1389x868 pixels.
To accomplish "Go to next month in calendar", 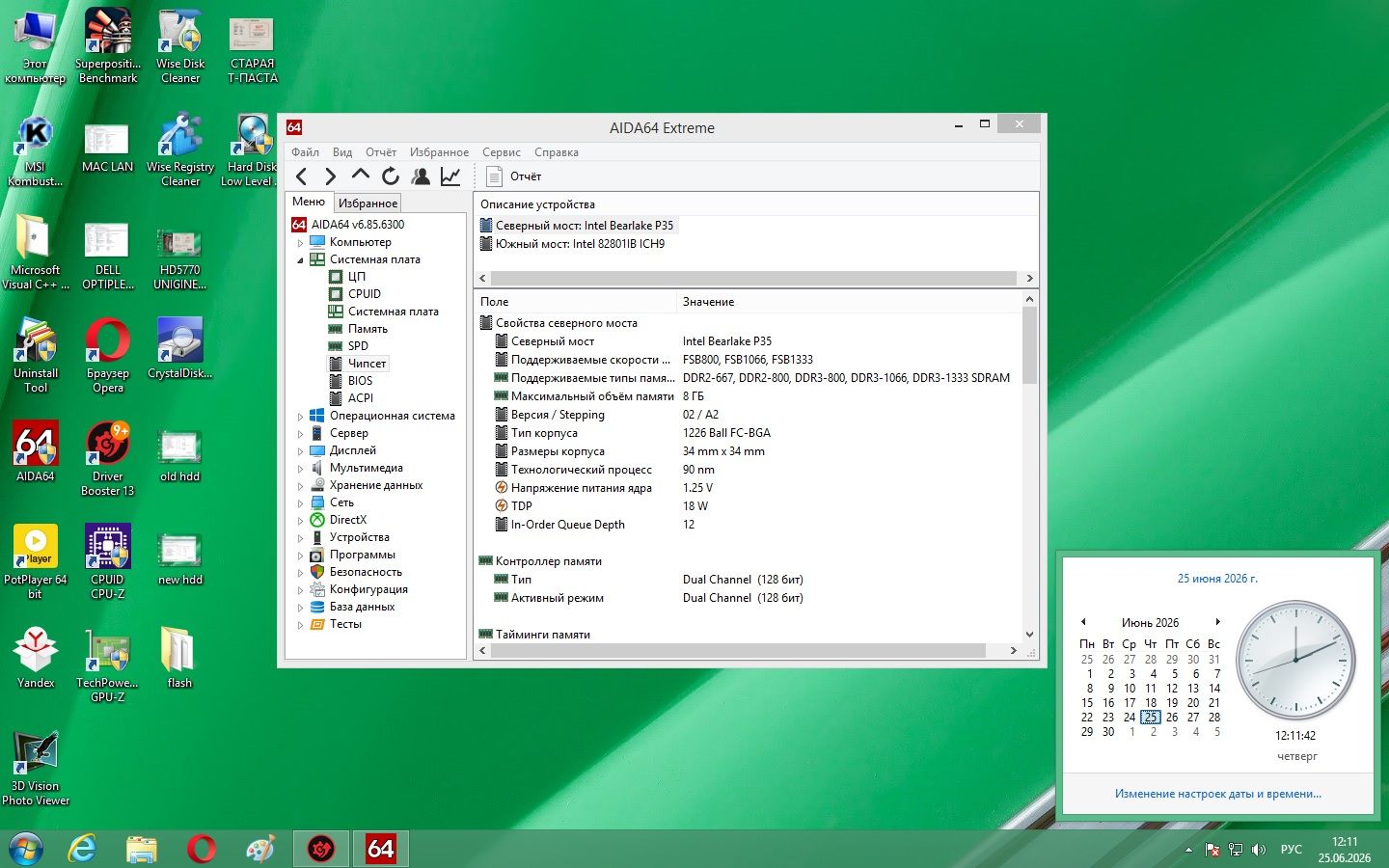I will [x=1218, y=622].
